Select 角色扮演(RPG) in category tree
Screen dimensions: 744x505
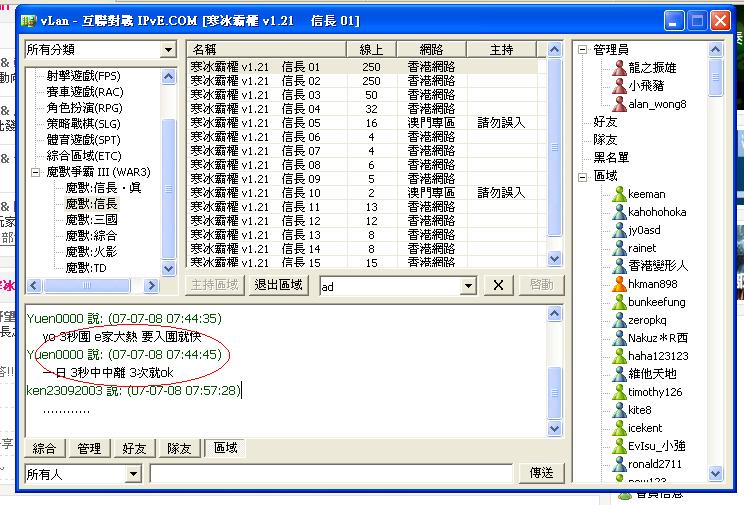coord(84,108)
